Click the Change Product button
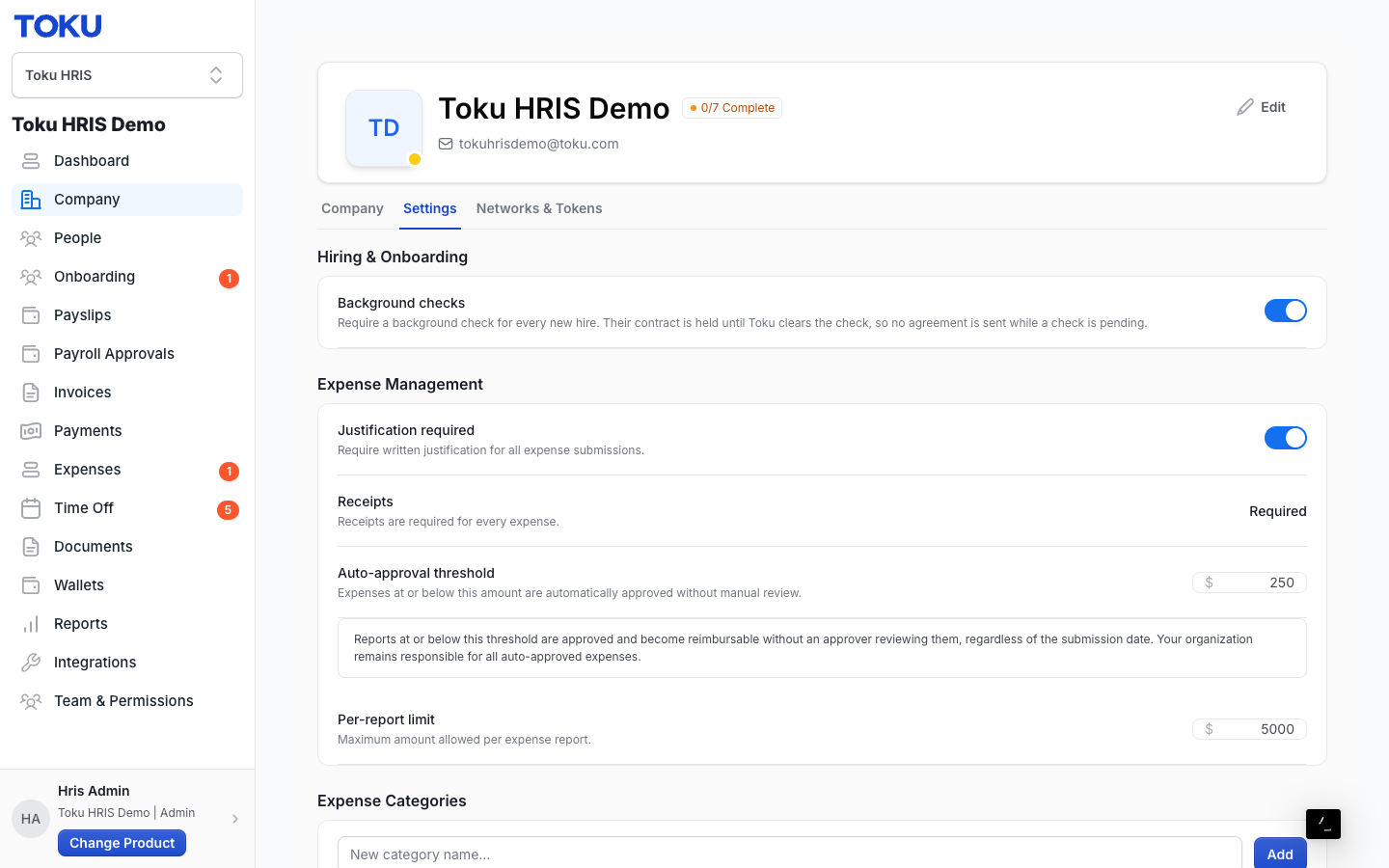The image size is (1389, 868). [x=122, y=843]
